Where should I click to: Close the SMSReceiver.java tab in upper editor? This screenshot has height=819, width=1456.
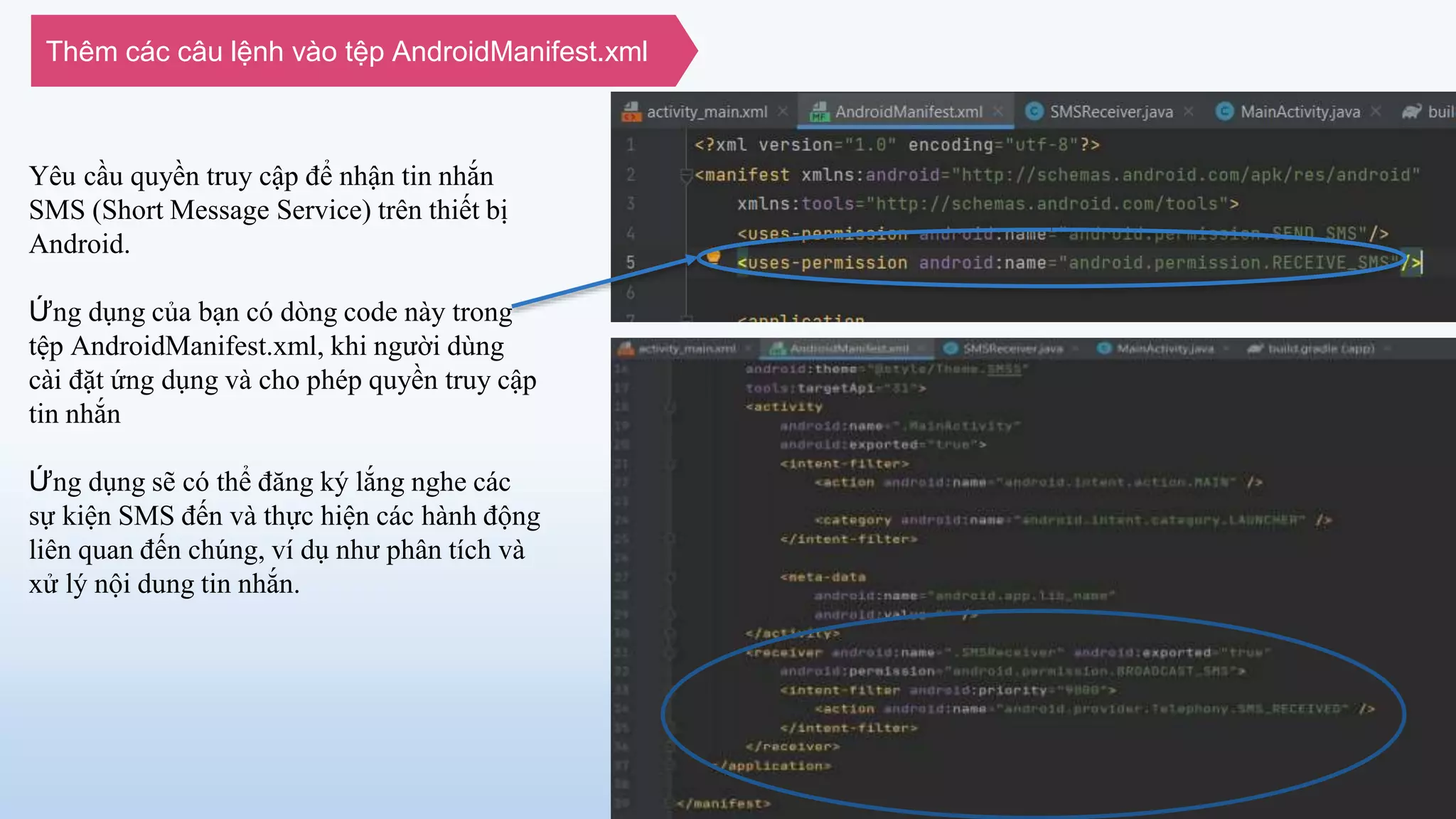[x=1189, y=112]
